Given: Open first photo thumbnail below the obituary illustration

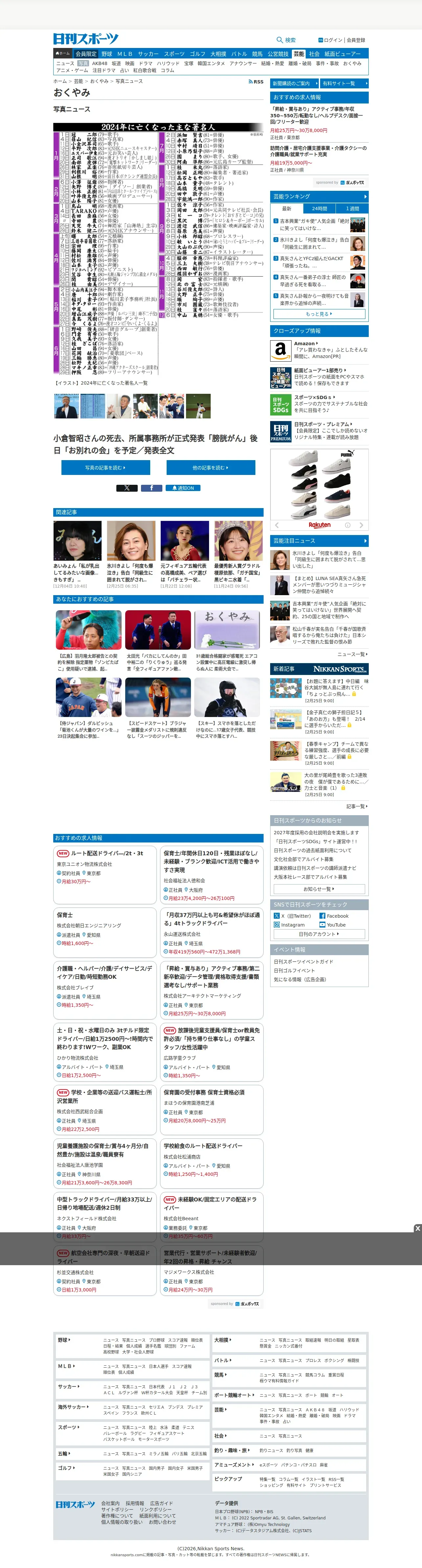Looking at the screenshot, I should click(66, 406).
